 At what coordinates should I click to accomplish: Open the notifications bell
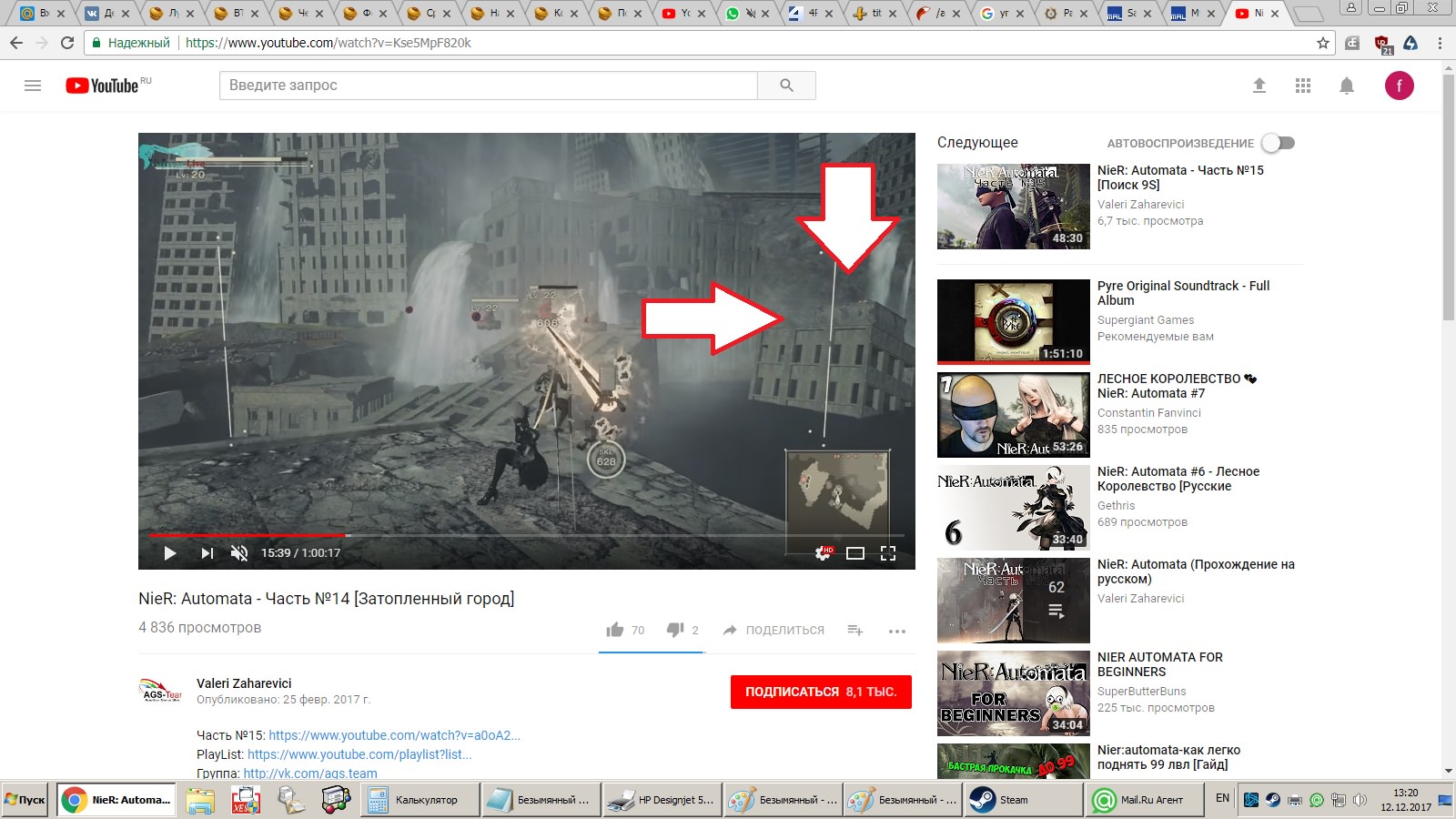1347,86
